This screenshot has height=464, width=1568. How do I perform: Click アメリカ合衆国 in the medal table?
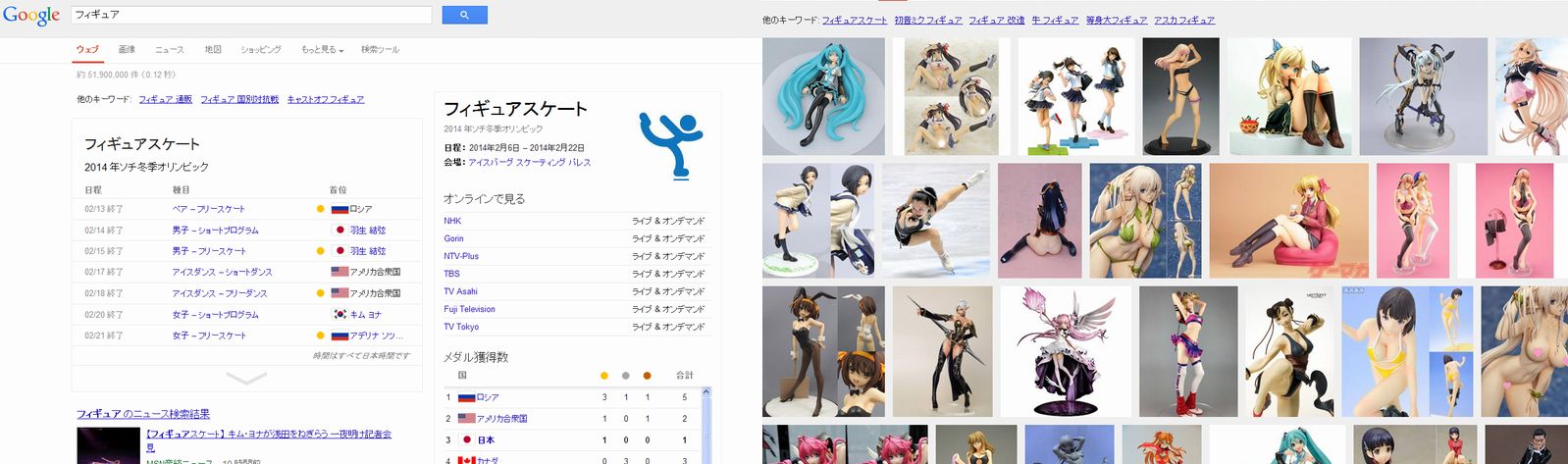501,419
